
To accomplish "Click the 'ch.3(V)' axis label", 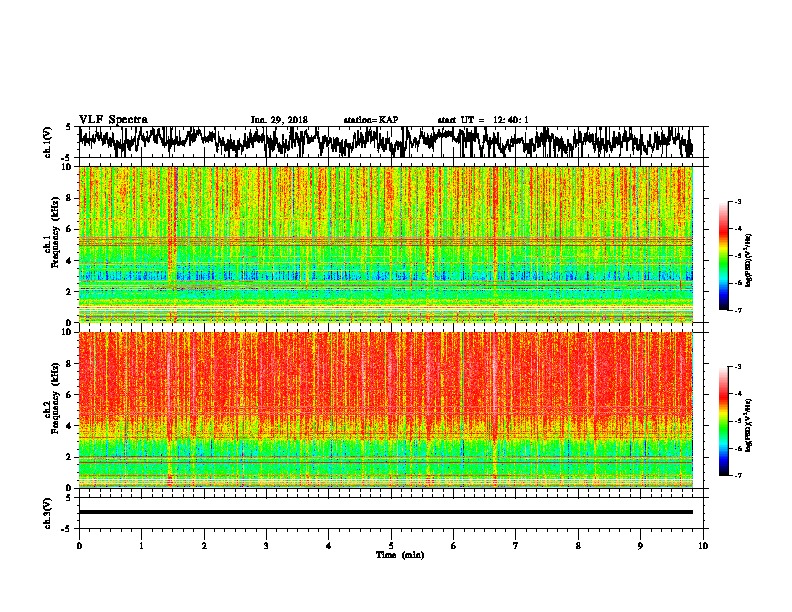I will click(48, 513).
